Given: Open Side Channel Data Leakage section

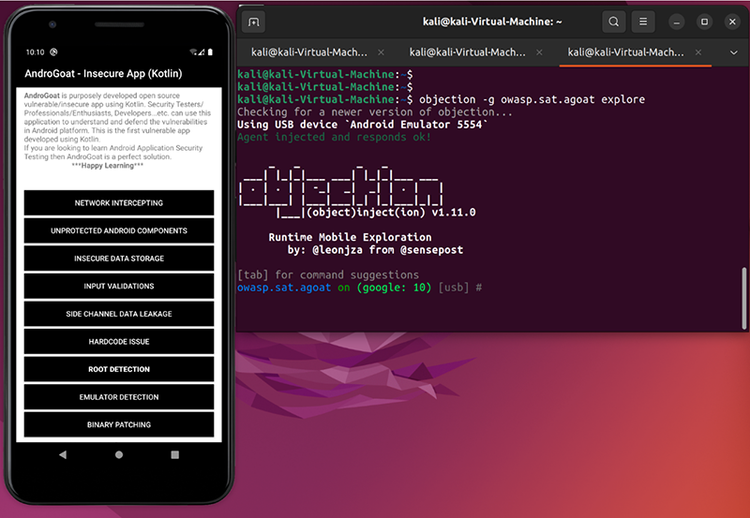Looking at the screenshot, I should coord(119,314).
